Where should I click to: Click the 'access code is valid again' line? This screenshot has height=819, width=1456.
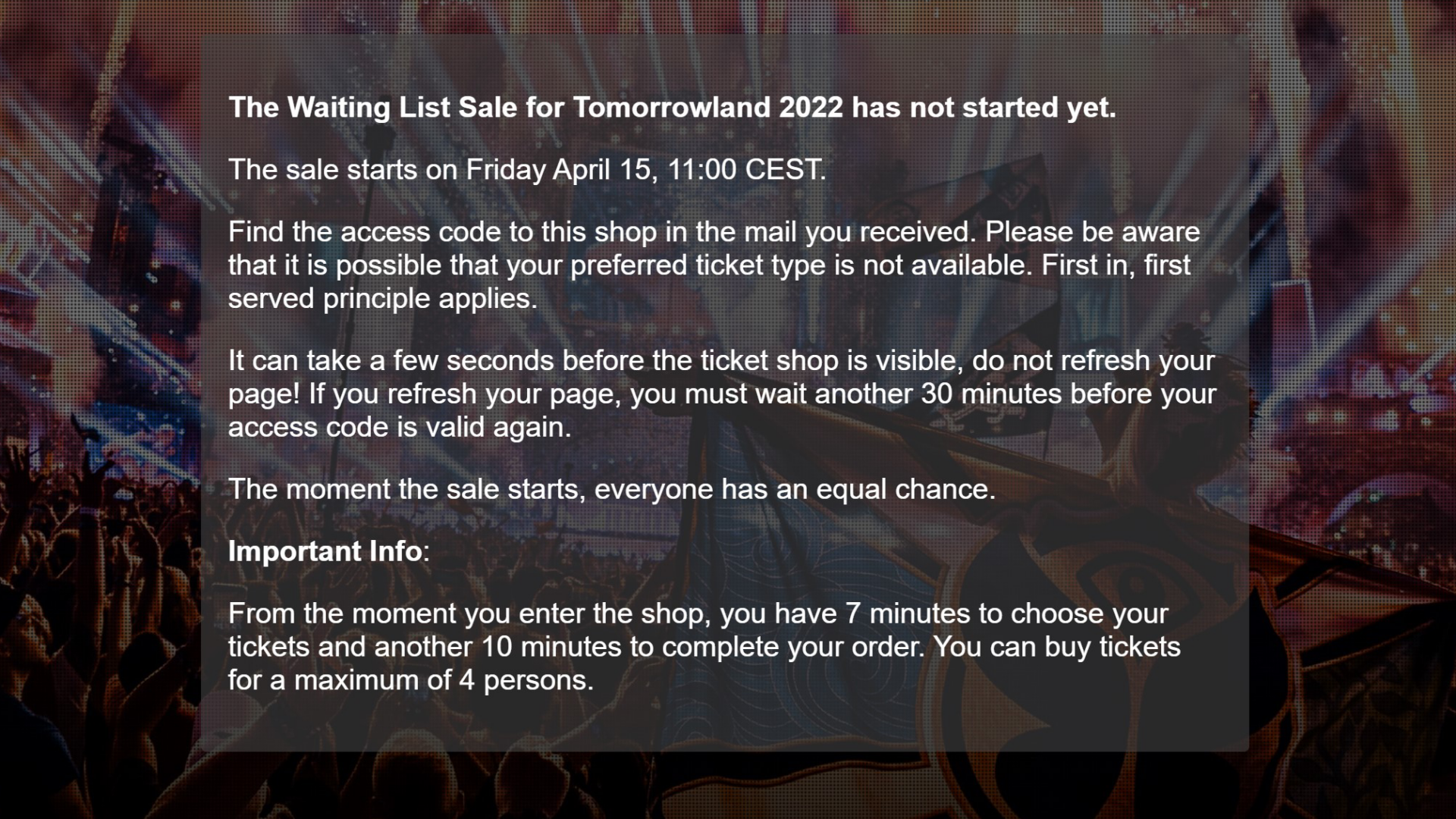(x=400, y=427)
